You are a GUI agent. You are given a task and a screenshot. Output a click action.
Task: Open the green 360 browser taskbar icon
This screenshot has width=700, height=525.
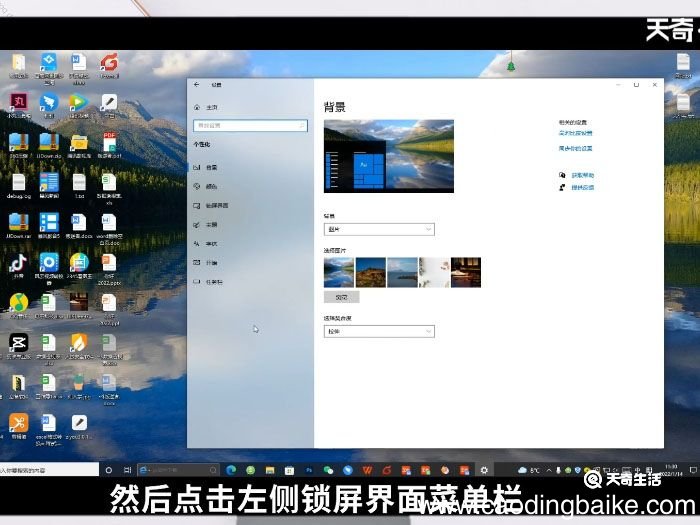click(250, 470)
